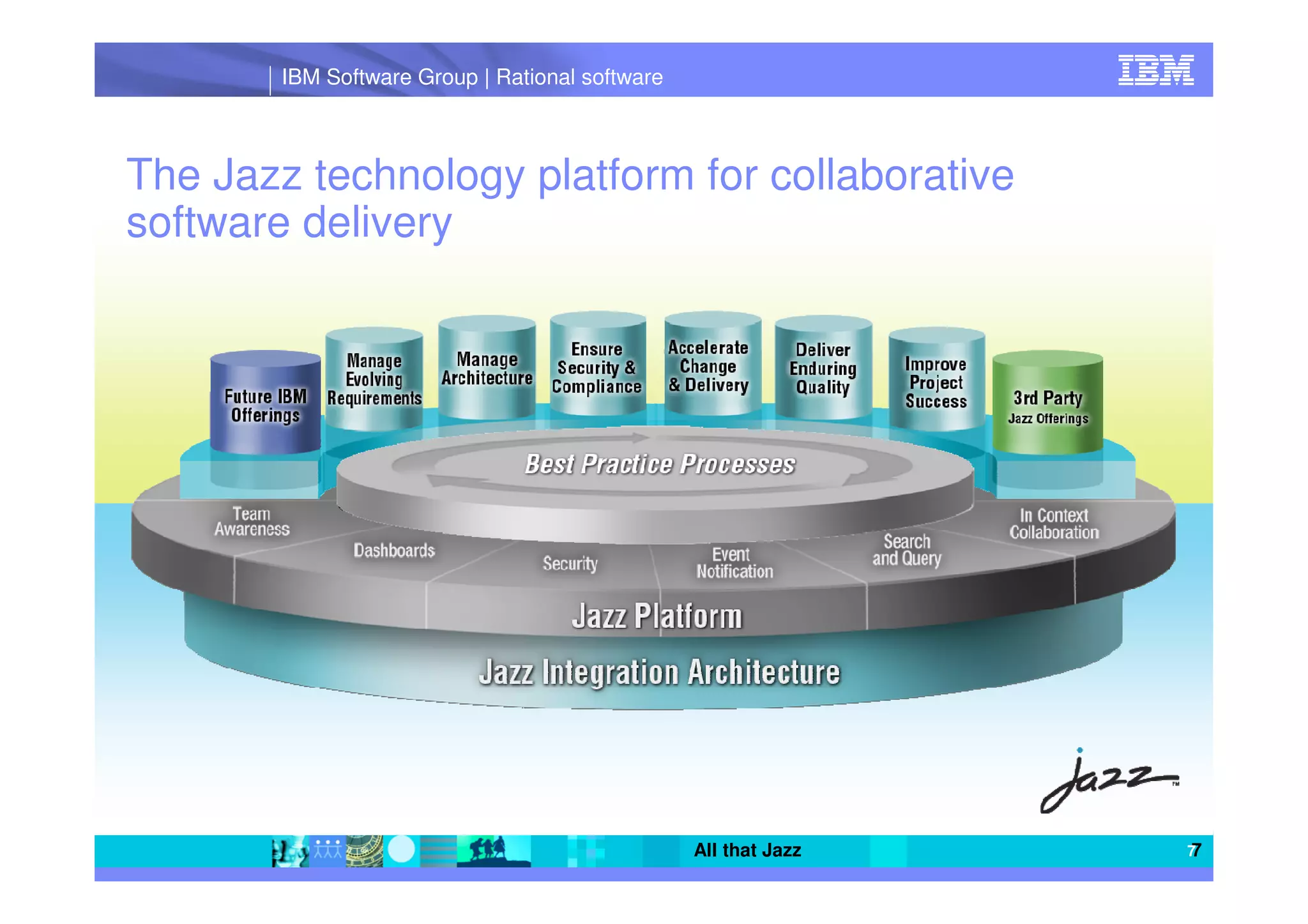
Task: Click the Security platform segment
Action: click(570, 563)
